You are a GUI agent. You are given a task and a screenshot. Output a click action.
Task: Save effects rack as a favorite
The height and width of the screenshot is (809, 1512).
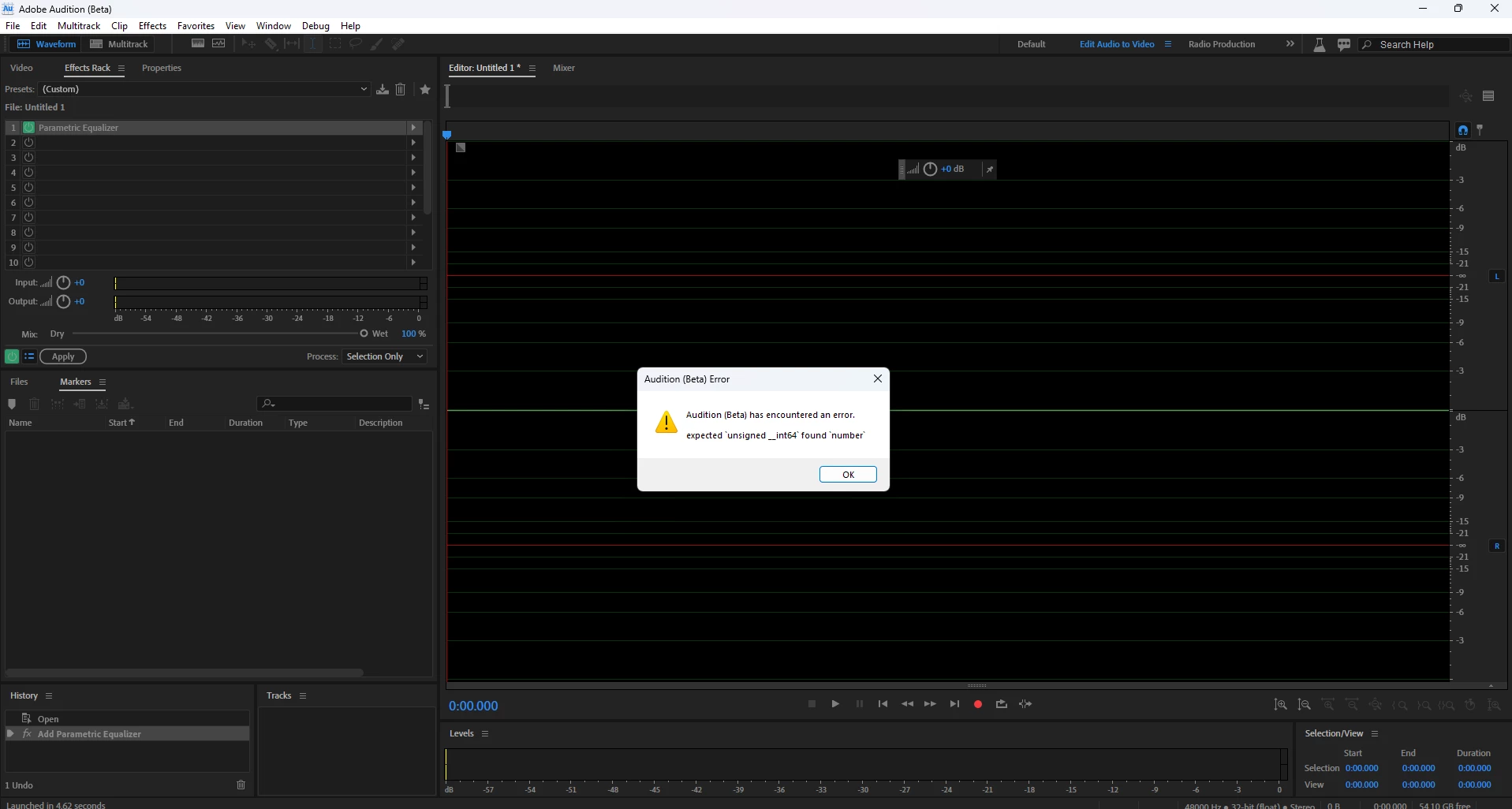click(425, 89)
